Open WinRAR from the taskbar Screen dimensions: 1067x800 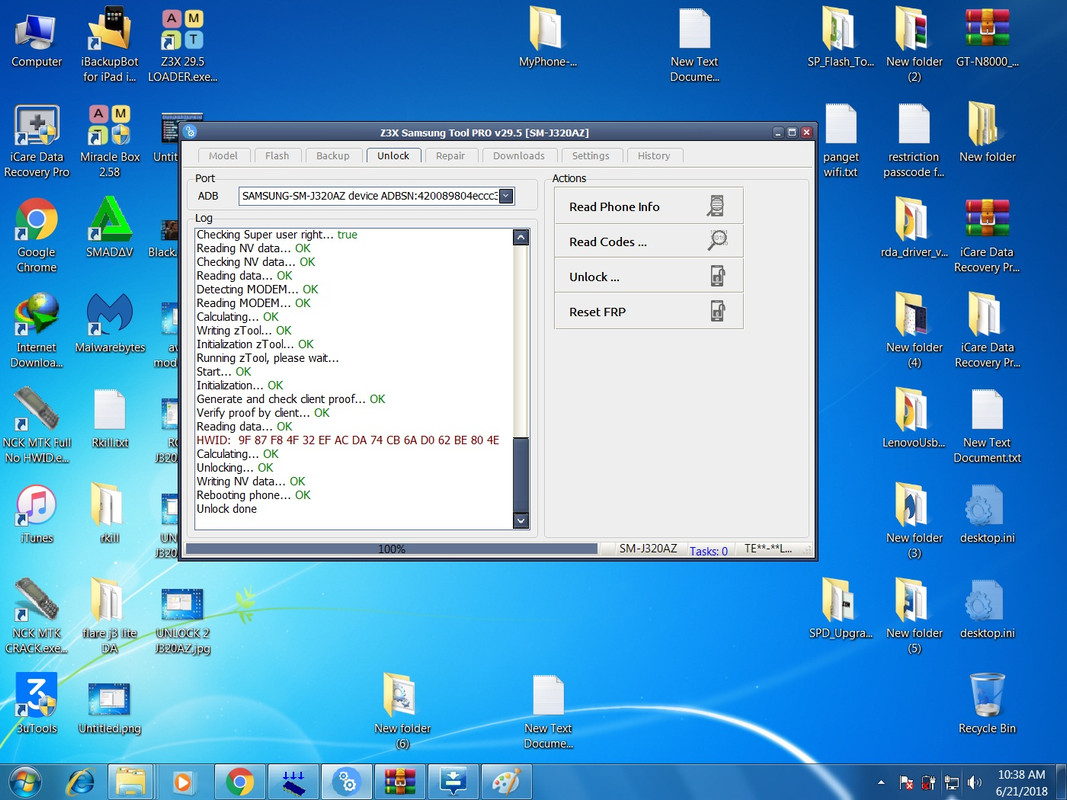pyautogui.click(x=399, y=782)
